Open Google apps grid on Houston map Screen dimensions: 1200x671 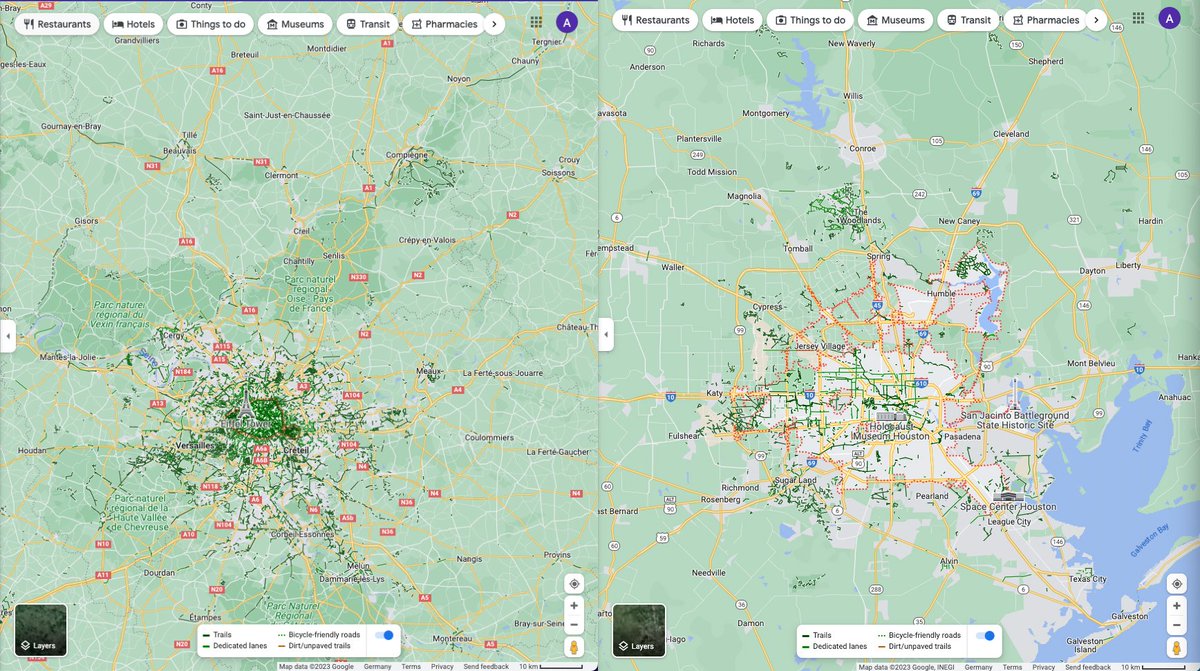point(1139,18)
